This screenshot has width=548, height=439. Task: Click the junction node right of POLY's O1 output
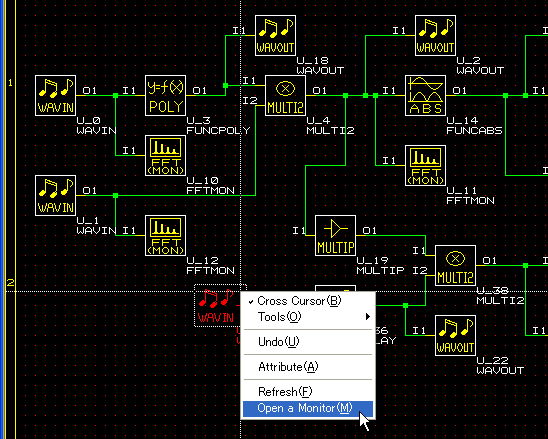[225, 85]
